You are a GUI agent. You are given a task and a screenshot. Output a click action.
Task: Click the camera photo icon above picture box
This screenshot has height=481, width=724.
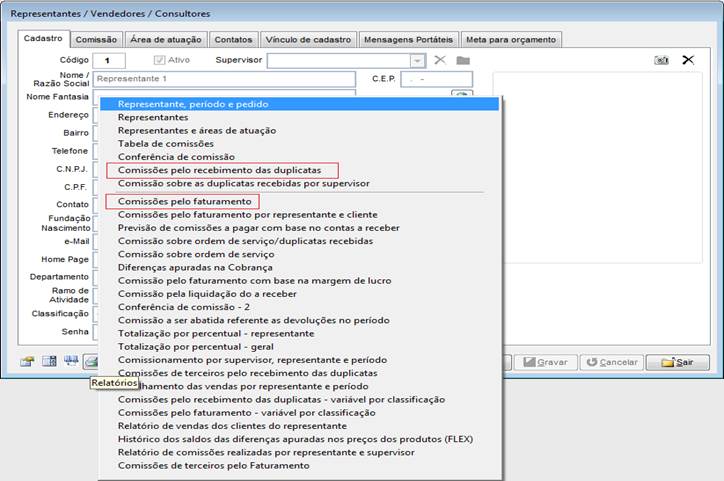point(661,60)
